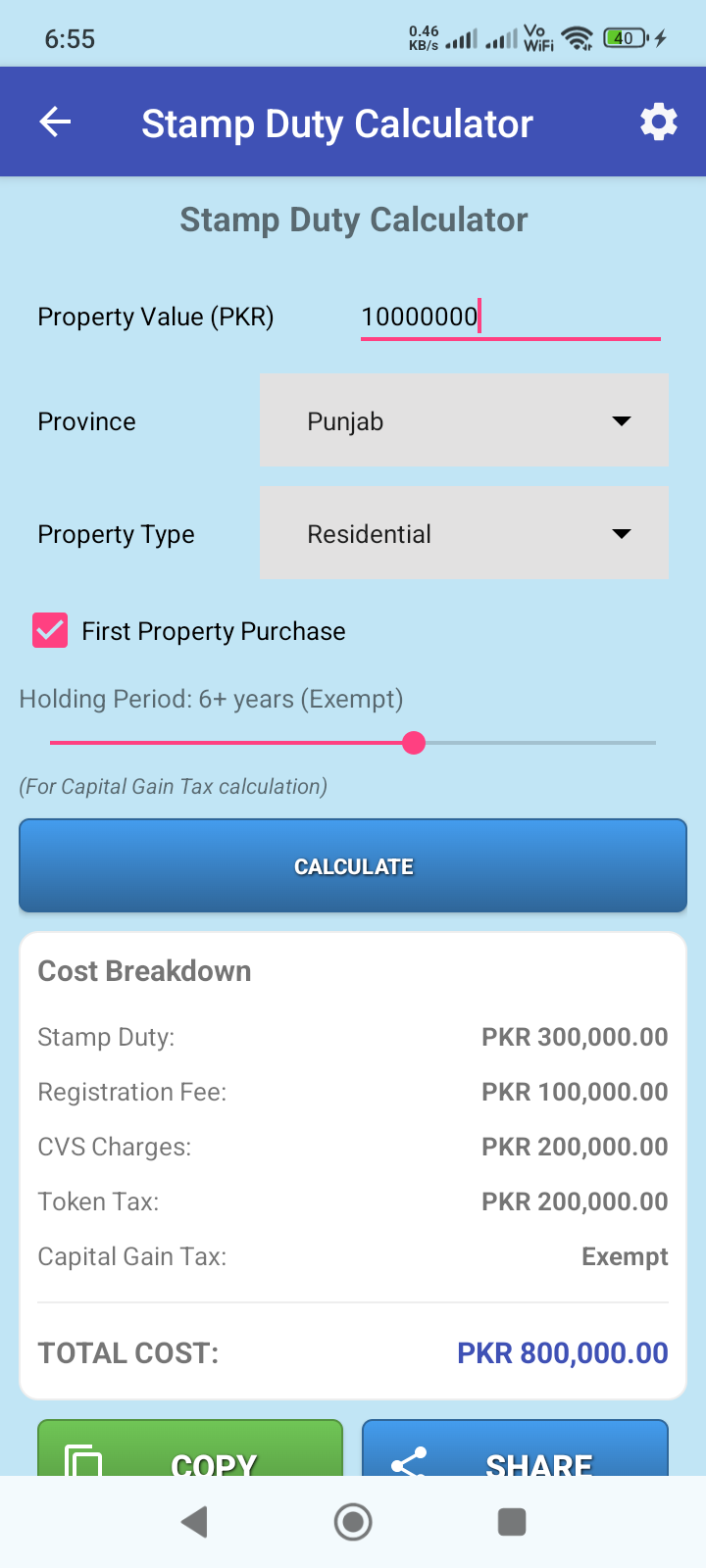Open the Province dropdown showing Punjab
706x1568 pixels.
(x=464, y=420)
